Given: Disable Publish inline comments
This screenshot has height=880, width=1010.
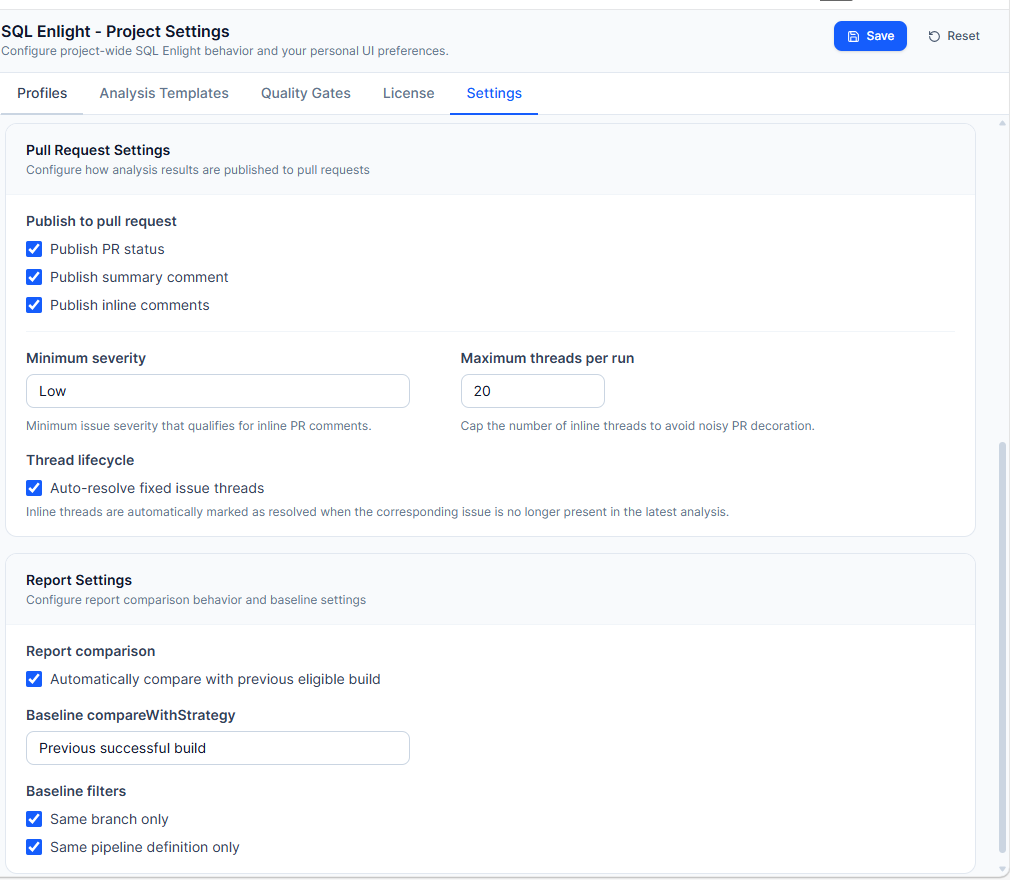Looking at the screenshot, I should pyautogui.click(x=34, y=305).
